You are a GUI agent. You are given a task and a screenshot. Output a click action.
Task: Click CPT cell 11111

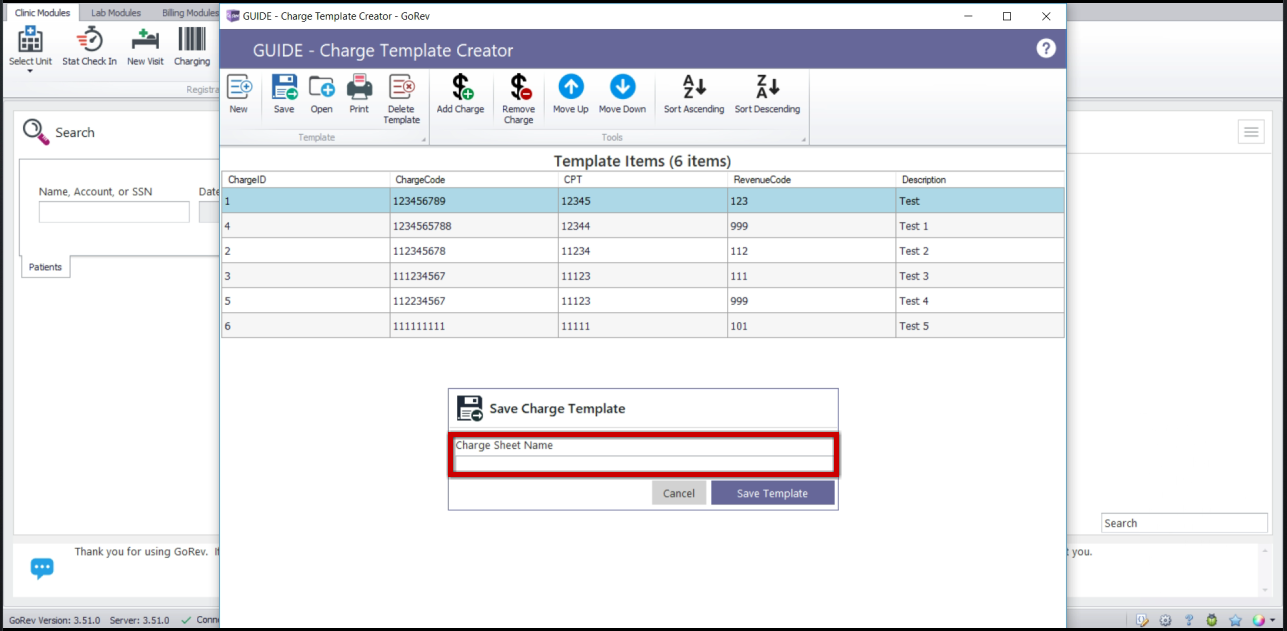click(x=642, y=326)
